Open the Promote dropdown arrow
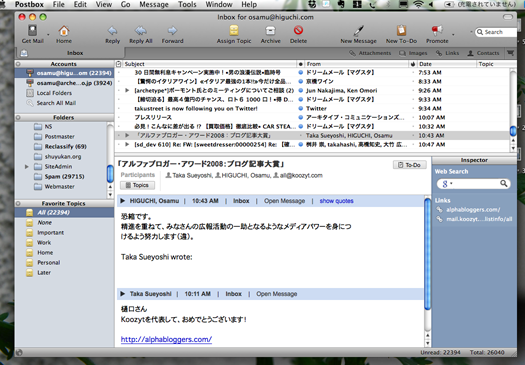This screenshot has height=365, width=525. [453, 34]
